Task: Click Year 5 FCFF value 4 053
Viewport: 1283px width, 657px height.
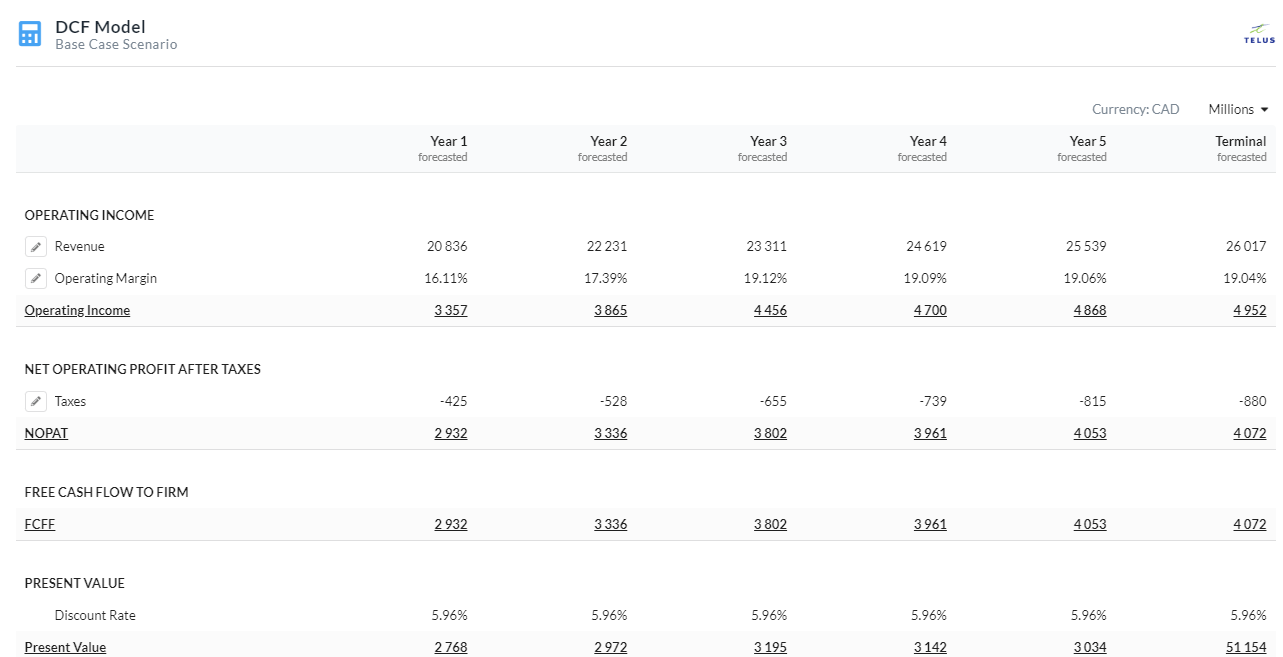Action: click(1090, 525)
